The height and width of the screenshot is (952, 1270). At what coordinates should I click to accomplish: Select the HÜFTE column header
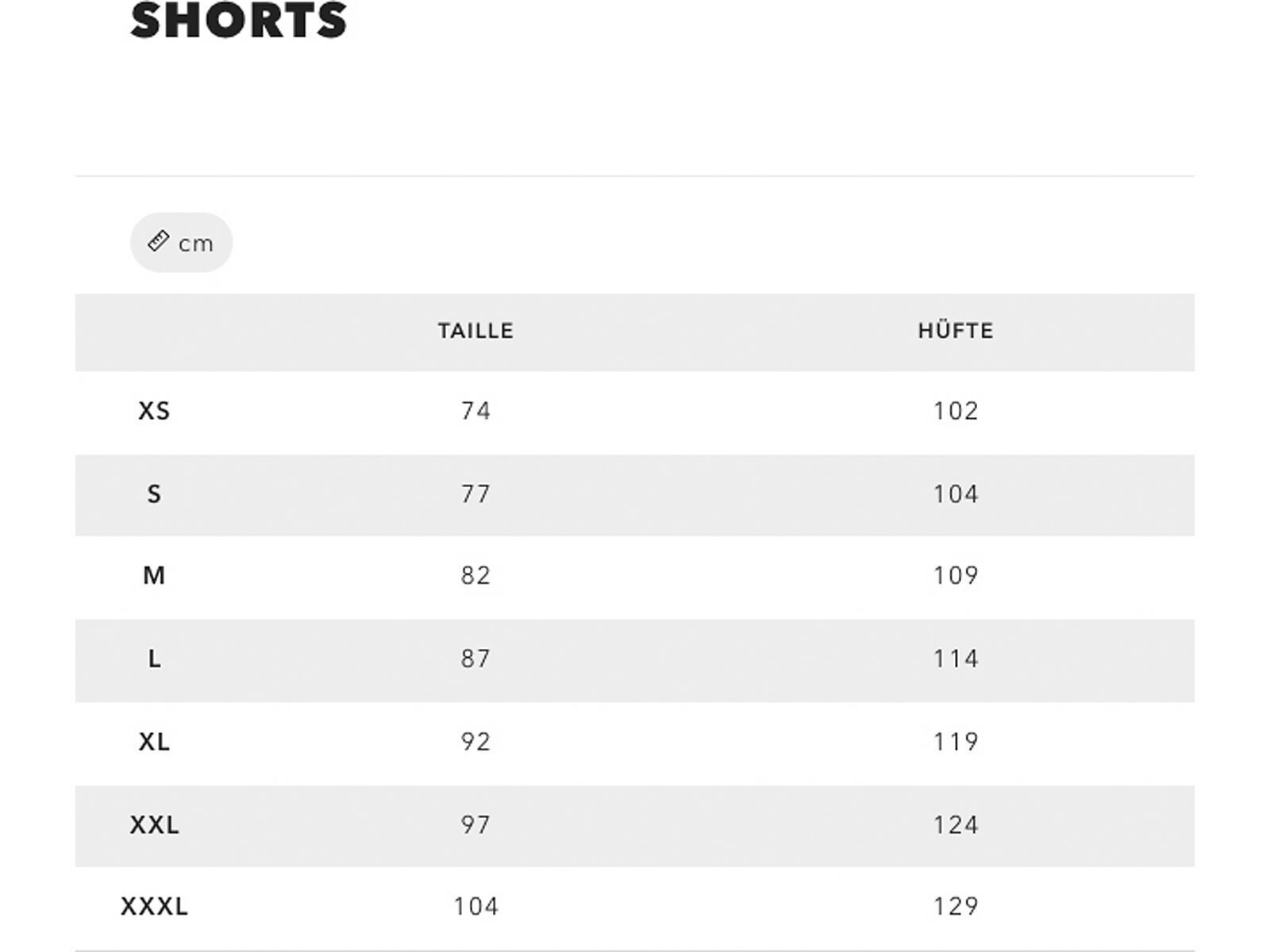click(956, 331)
